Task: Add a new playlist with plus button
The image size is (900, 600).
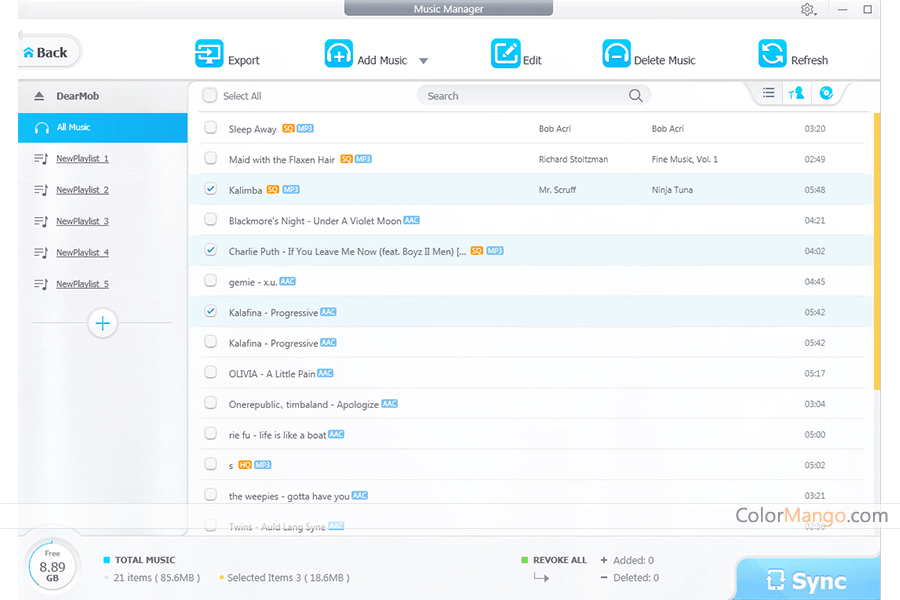Action: tap(103, 323)
